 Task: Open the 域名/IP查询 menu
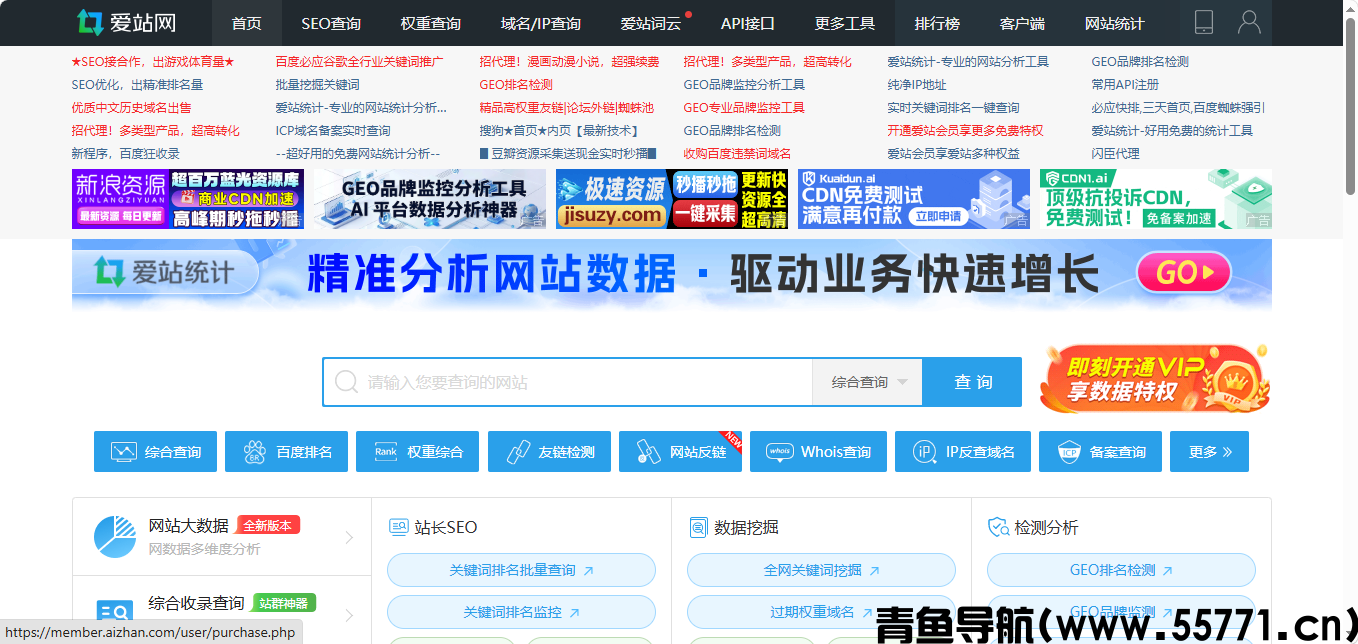click(x=541, y=23)
